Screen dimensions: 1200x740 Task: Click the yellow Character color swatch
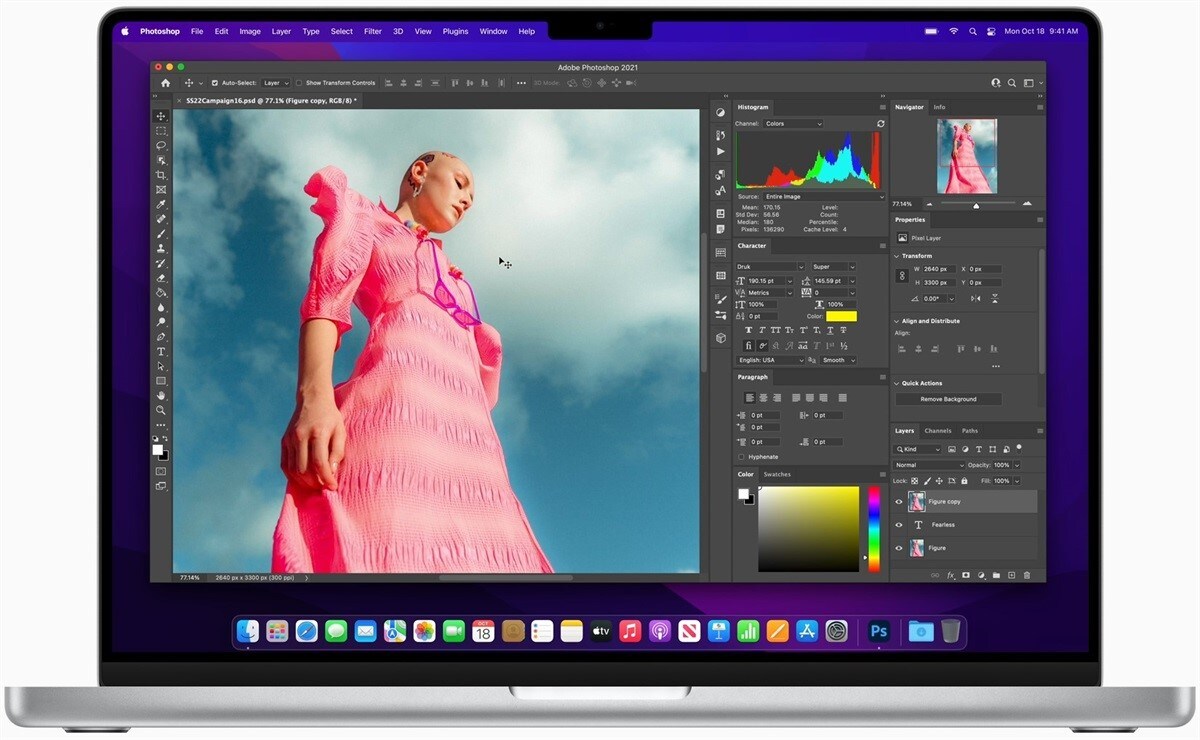841,316
